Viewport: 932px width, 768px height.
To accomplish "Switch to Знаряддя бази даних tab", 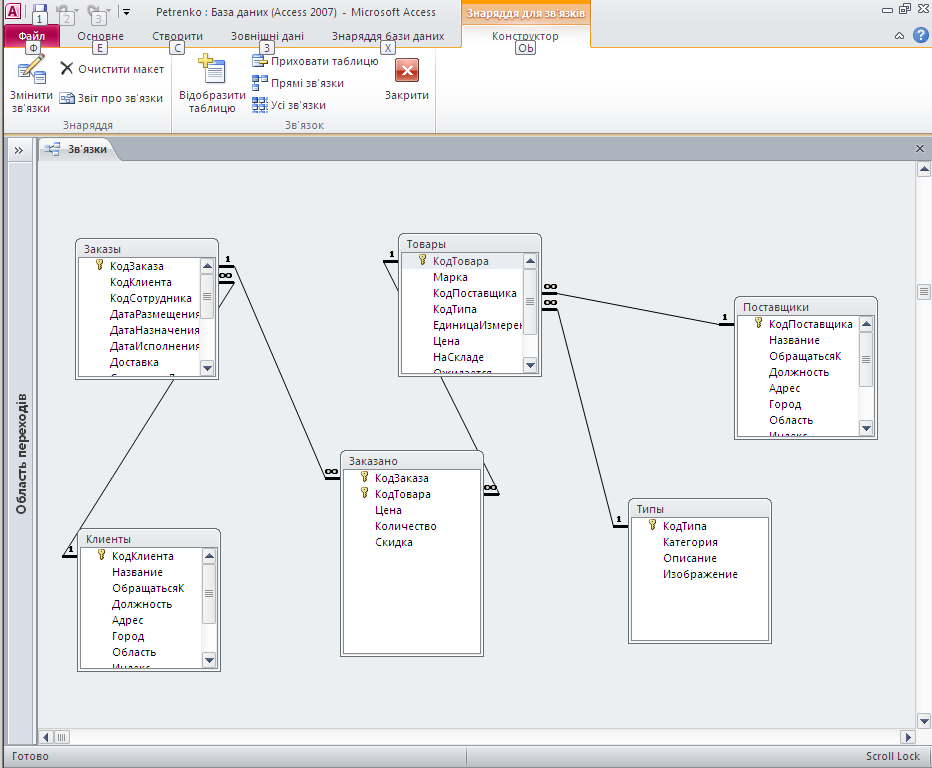I will tap(387, 36).
